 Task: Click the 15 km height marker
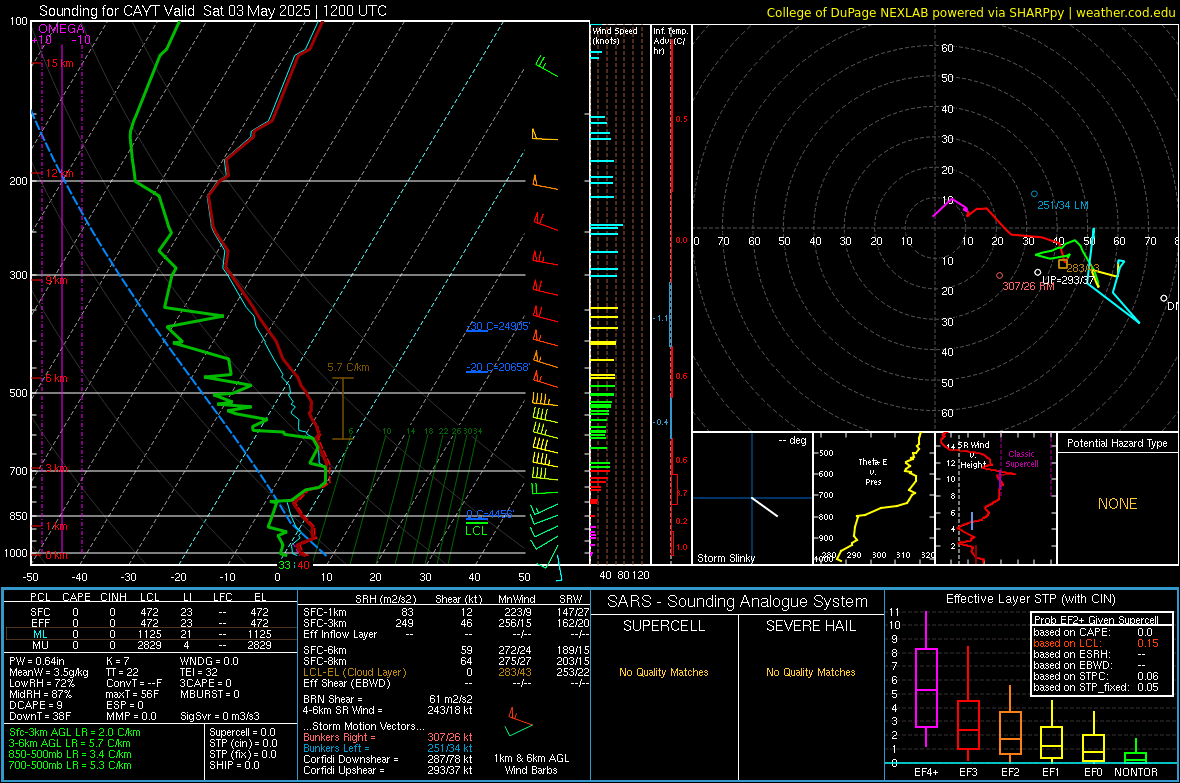[x=59, y=63]
